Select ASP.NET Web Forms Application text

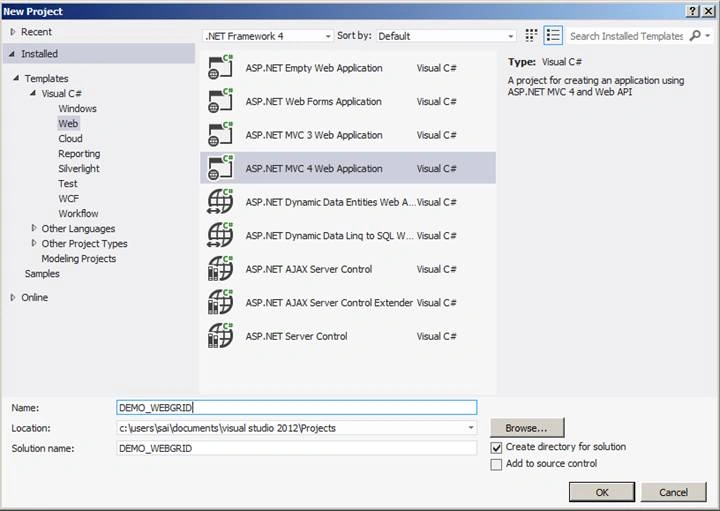313,101
